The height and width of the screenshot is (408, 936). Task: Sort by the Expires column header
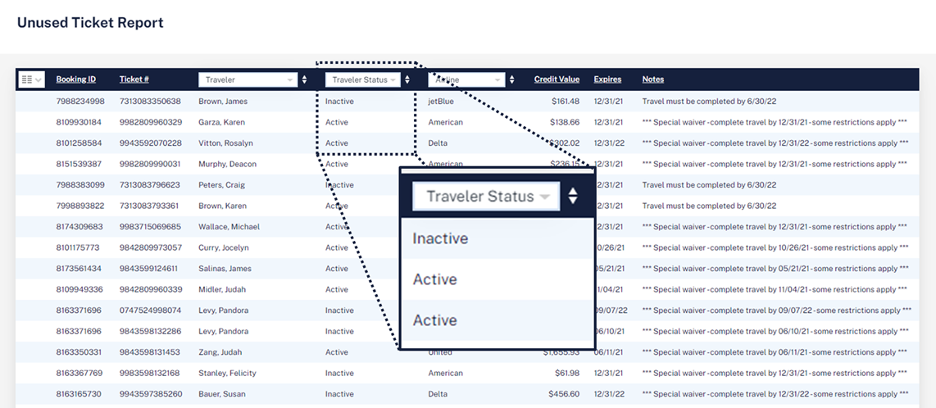pyautogui.click(x=607, y=79)
